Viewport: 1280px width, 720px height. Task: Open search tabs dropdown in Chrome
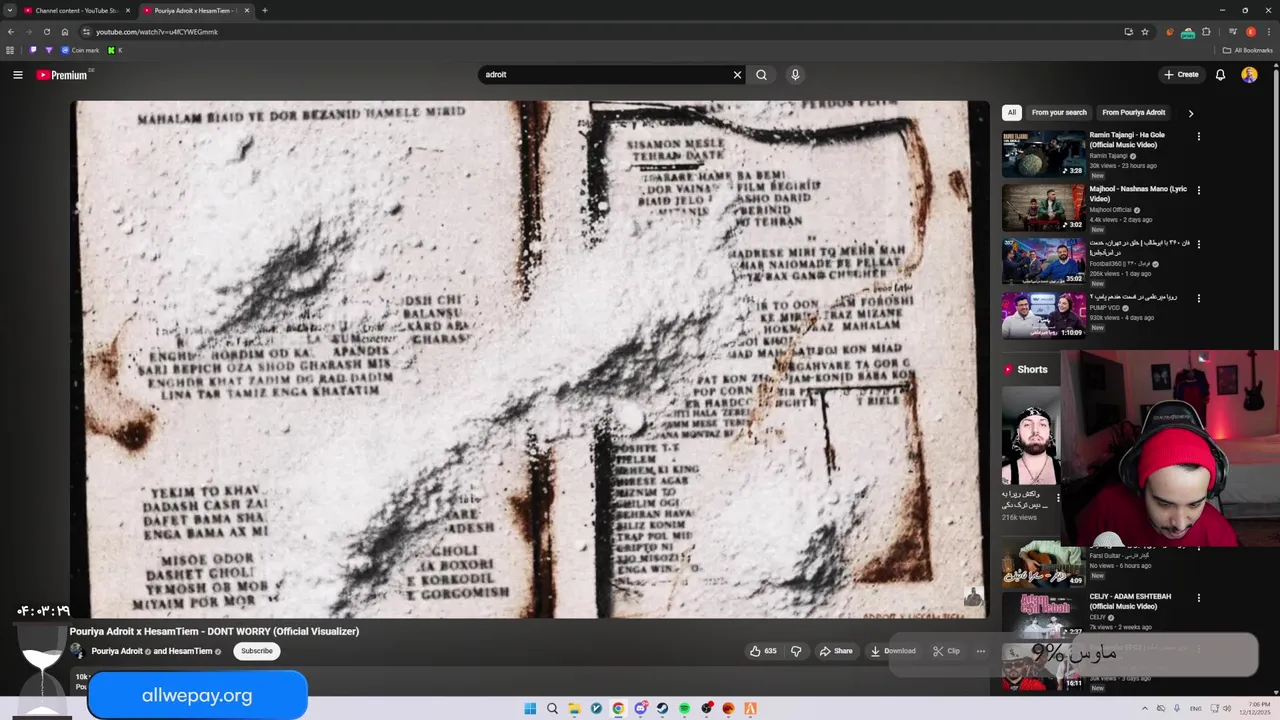[10, 10]
